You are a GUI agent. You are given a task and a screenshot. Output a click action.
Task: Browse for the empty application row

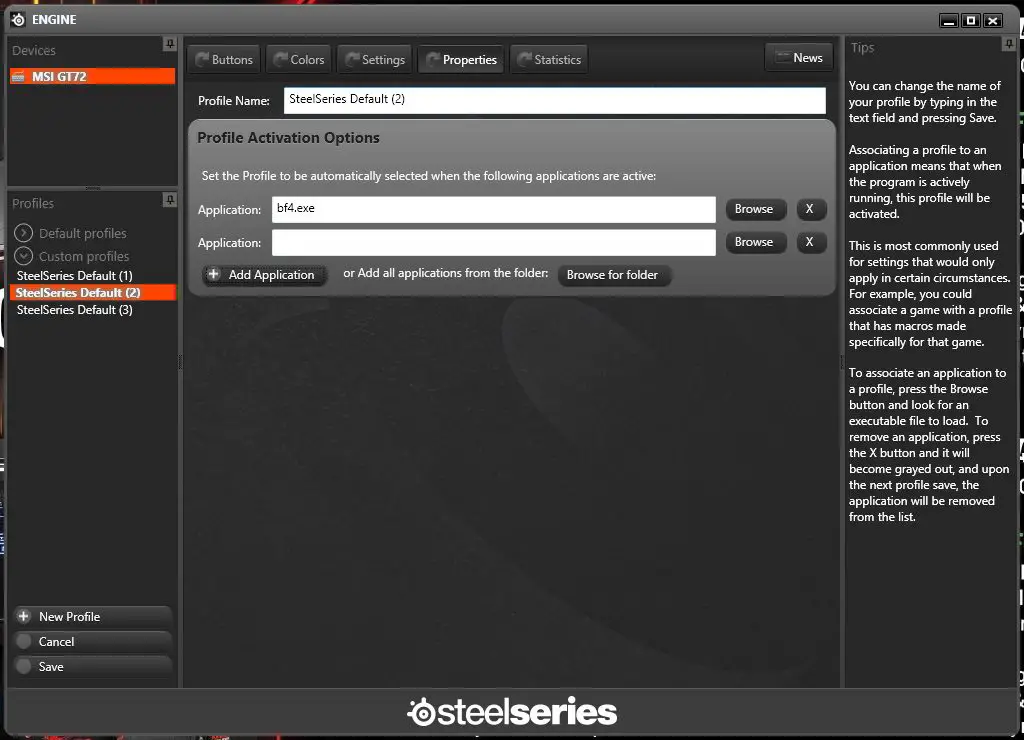click(x=756, y=242)
